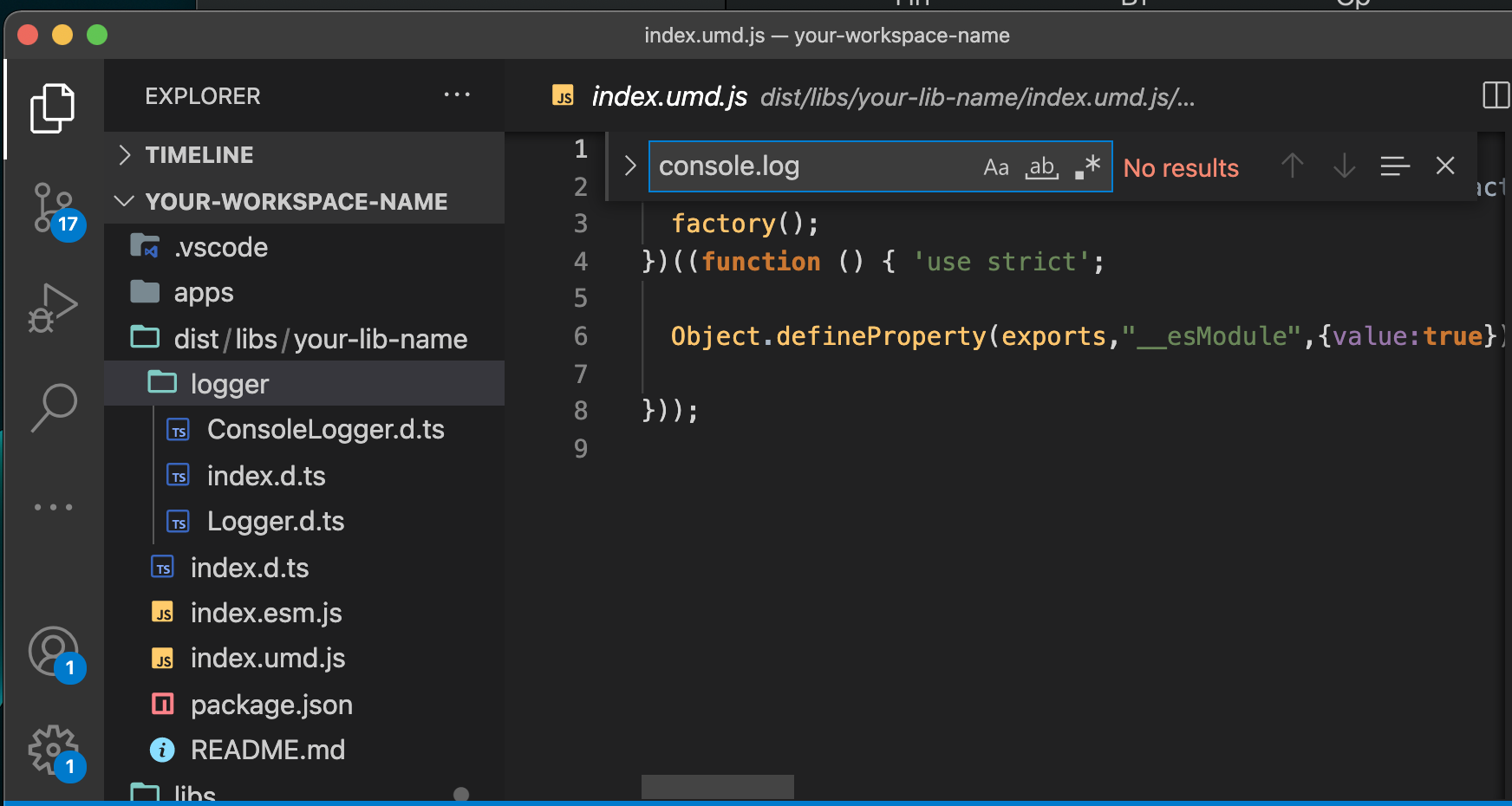Viewport: 1512px width, 806px height.
Task: Click line number 4 in the gutter
Action: pyautogui.click(x=581, y=262)
